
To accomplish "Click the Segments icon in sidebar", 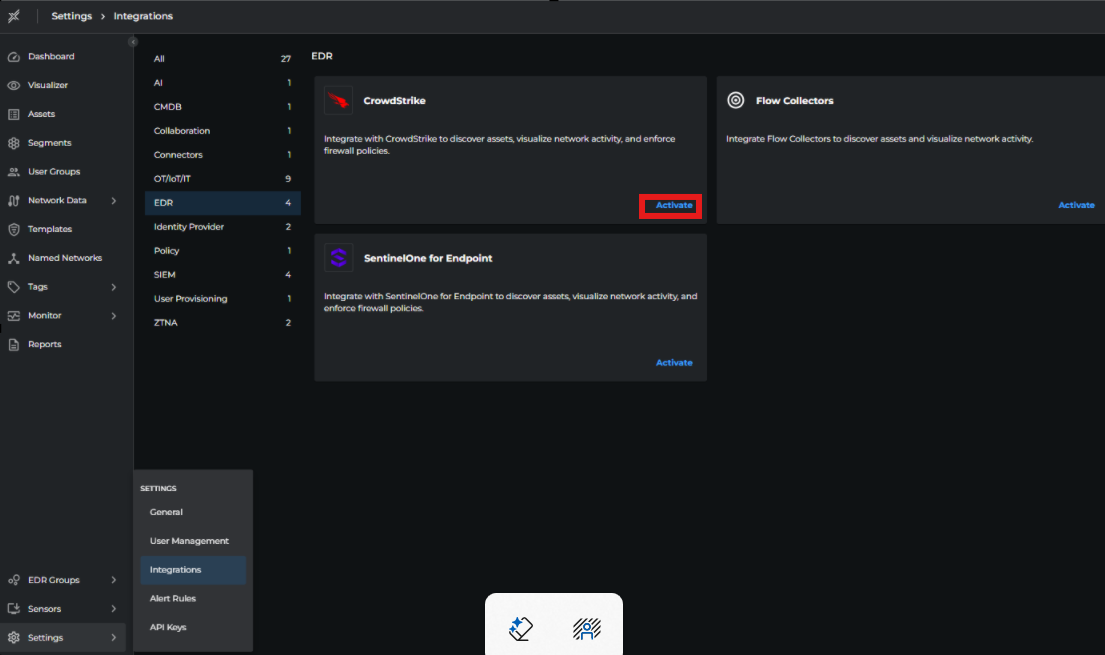I will coord(13,143).
